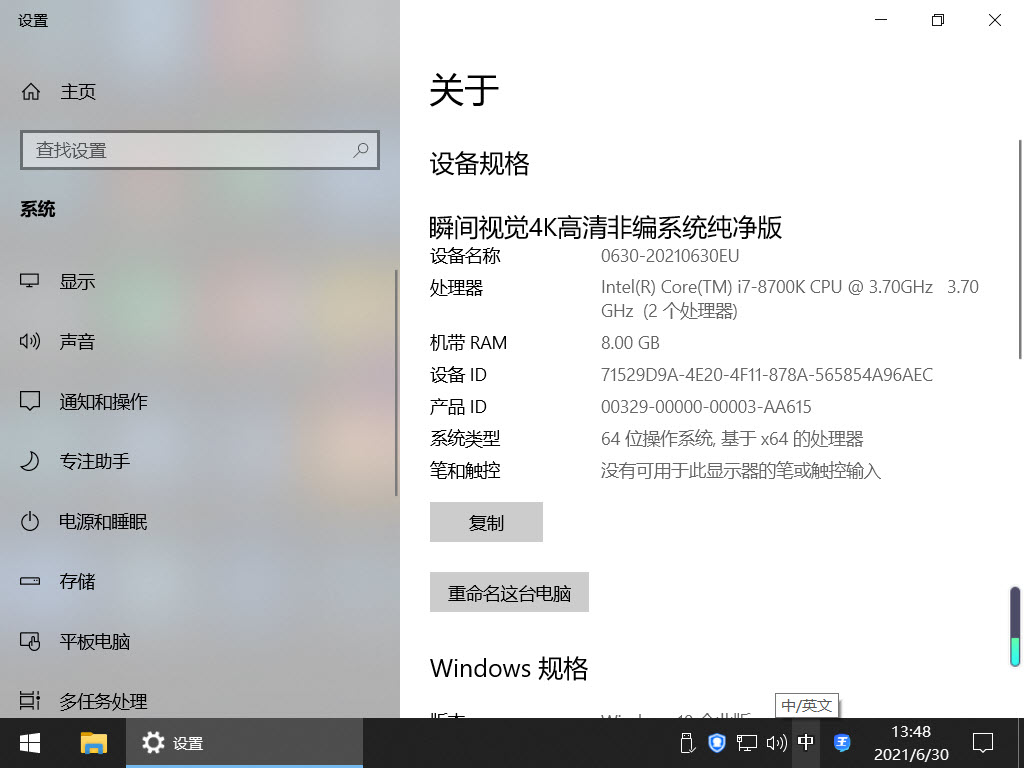Click the search magnifier in 查找设置 box

360,150
